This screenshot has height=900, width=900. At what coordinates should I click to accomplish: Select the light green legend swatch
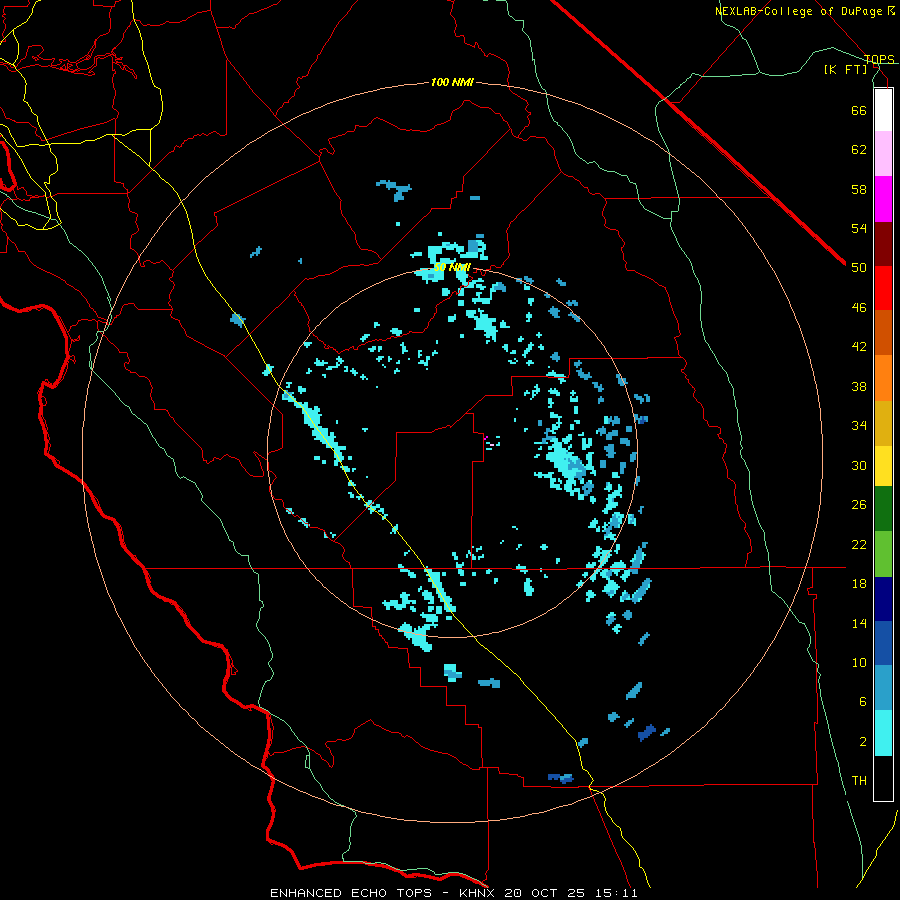click(x=883, y=554)
